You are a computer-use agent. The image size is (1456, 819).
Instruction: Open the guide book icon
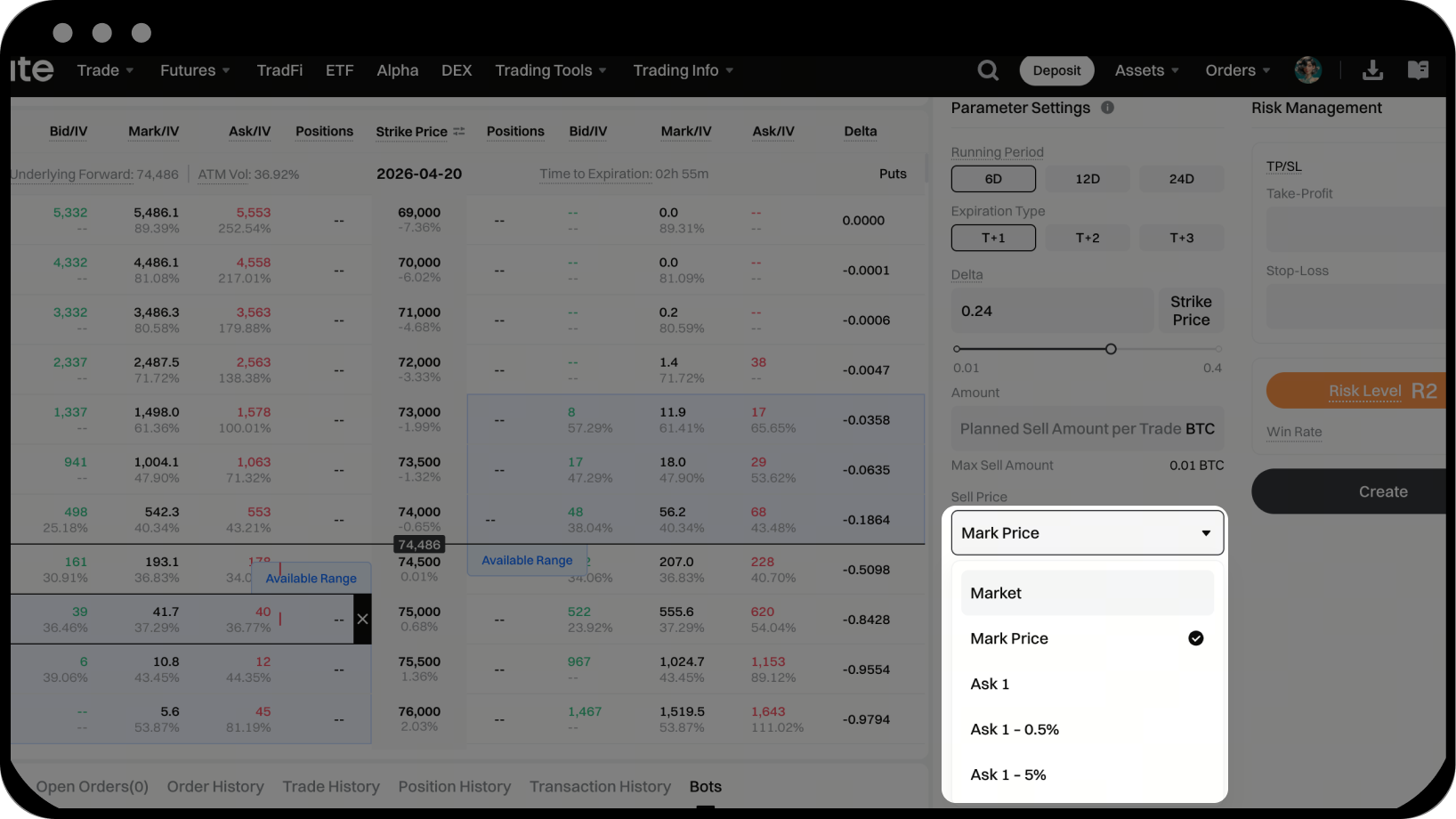click(1418, 70)
